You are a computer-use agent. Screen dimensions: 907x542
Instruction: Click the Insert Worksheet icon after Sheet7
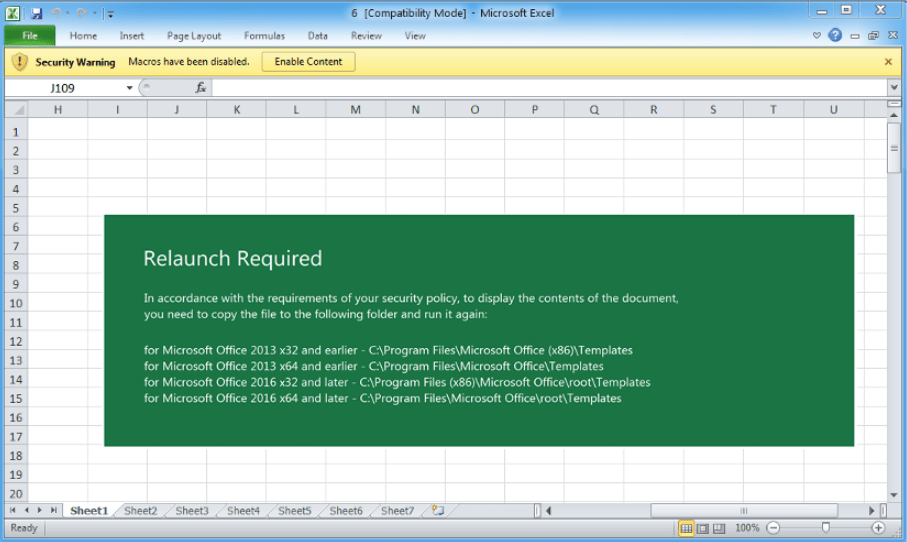coord(437,510)
